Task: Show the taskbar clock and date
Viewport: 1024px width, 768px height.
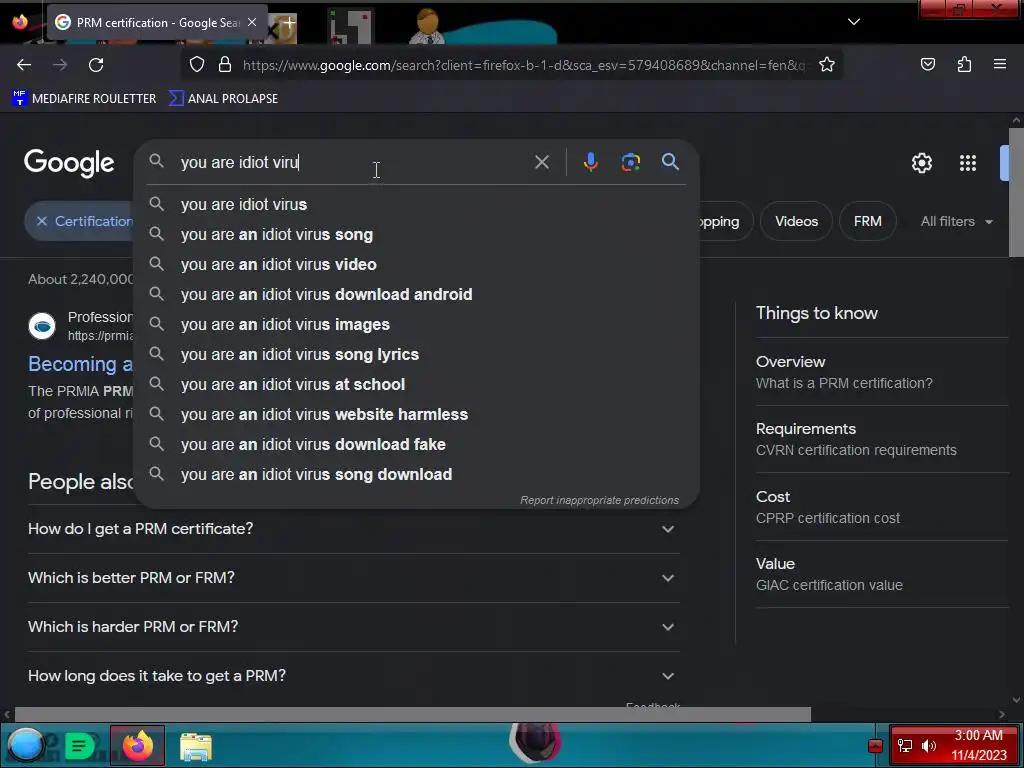Action: click(x=978, y=745)
